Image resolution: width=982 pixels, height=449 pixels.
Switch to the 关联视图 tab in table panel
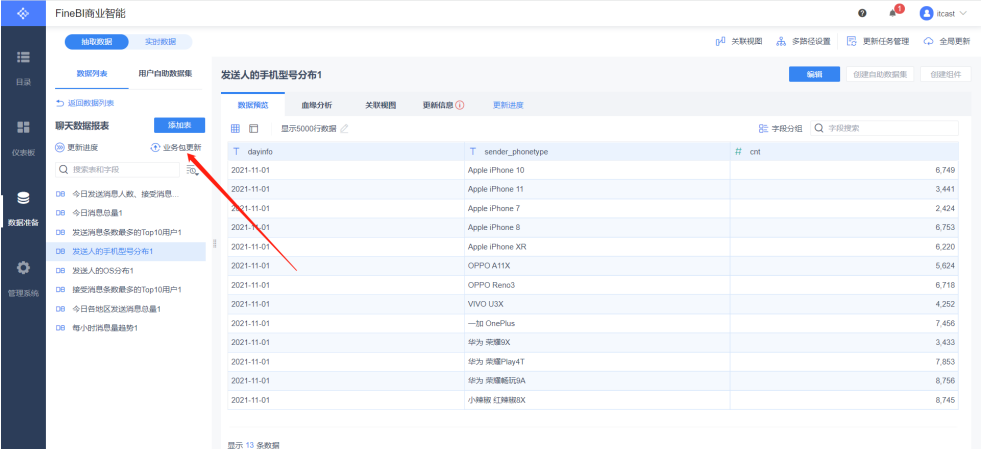tap(381, 105)
